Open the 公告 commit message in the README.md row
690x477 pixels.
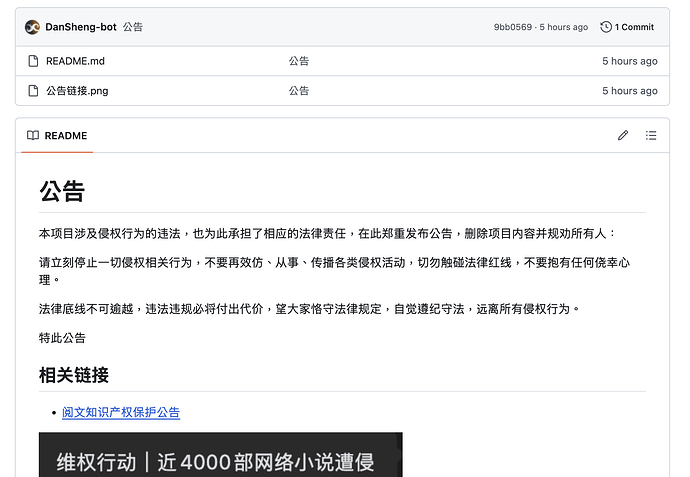(299, 61)
